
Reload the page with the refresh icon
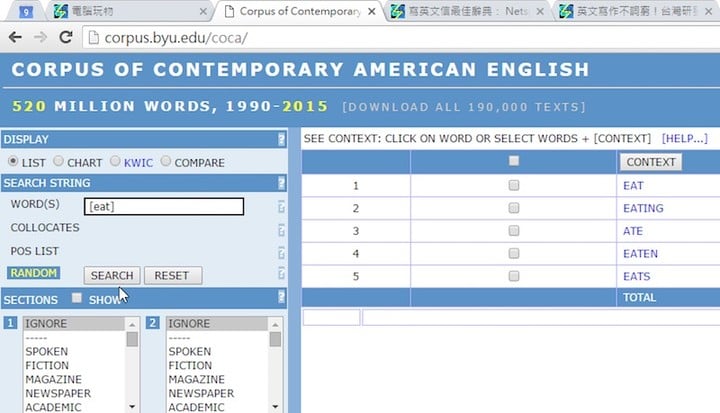(x=66, y=38)
